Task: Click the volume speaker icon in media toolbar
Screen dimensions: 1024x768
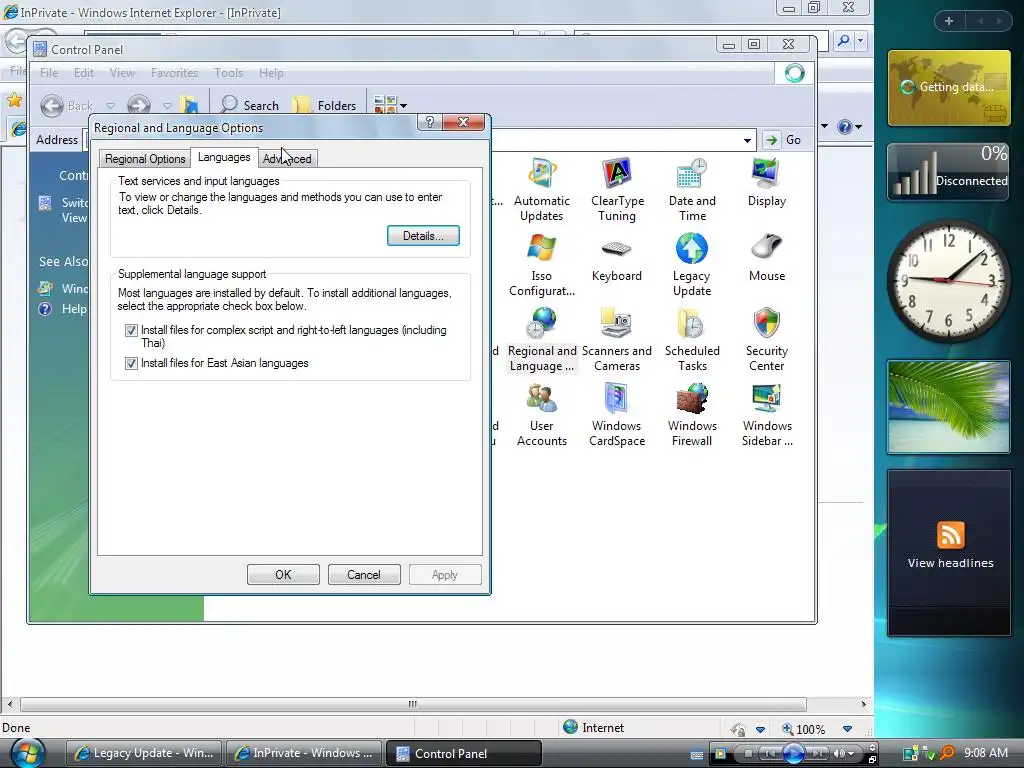Action: [839, 754]
